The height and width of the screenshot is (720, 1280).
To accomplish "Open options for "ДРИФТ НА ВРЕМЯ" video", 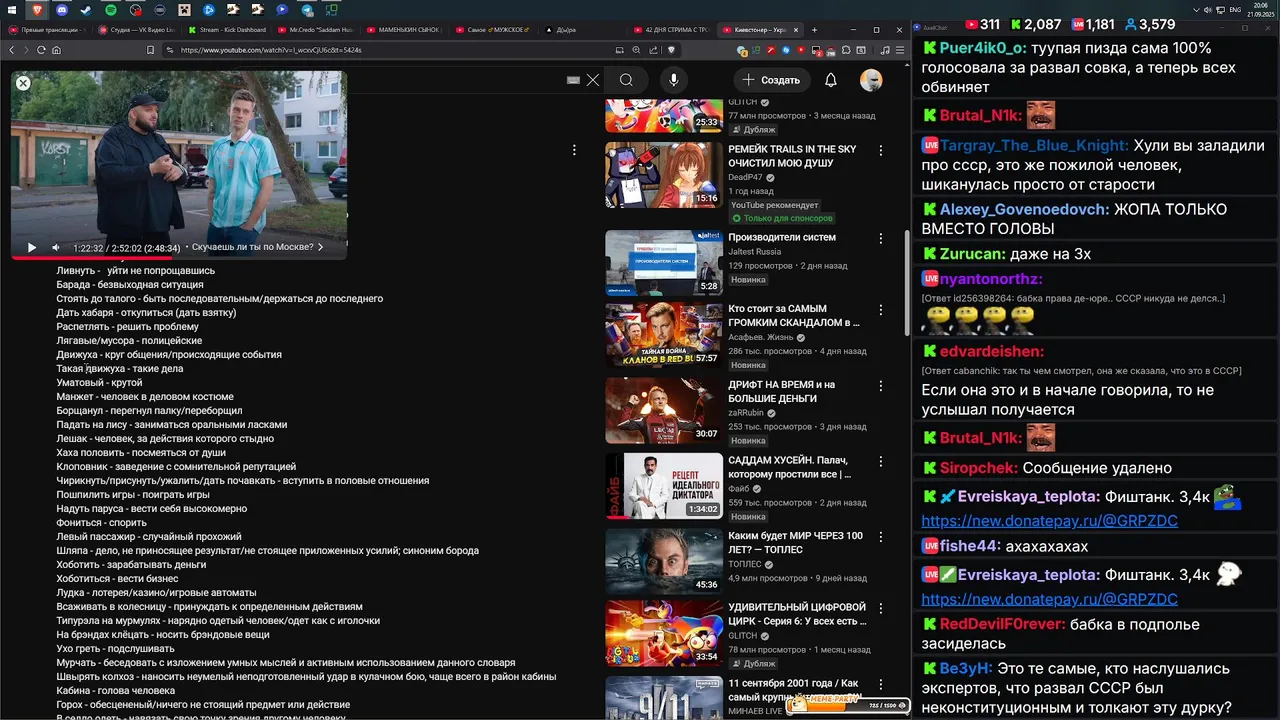I will click(x=881, y=385).
